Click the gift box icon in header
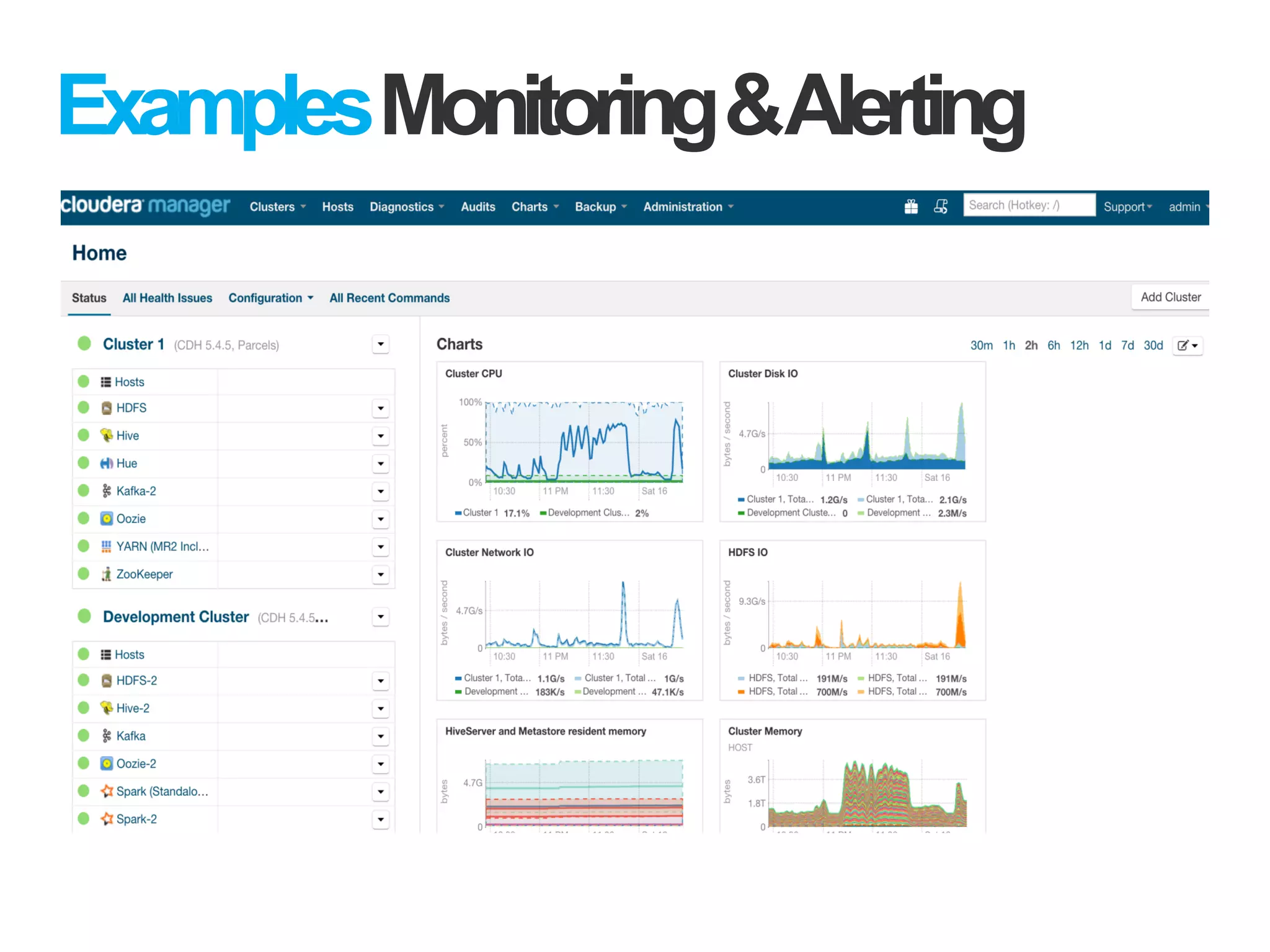Image resolution: width=1270 pixels, height=952 pixels. [x=910, y=206]
